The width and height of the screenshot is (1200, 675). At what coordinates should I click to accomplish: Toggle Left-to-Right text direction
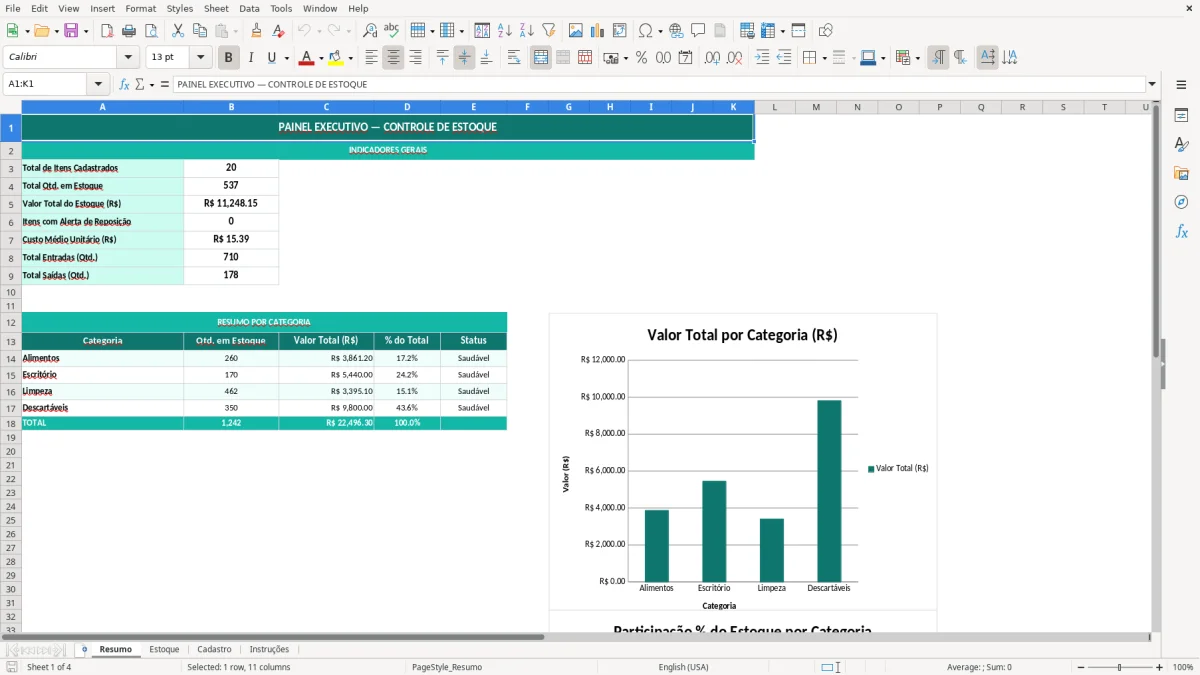(x=938, y=58)
